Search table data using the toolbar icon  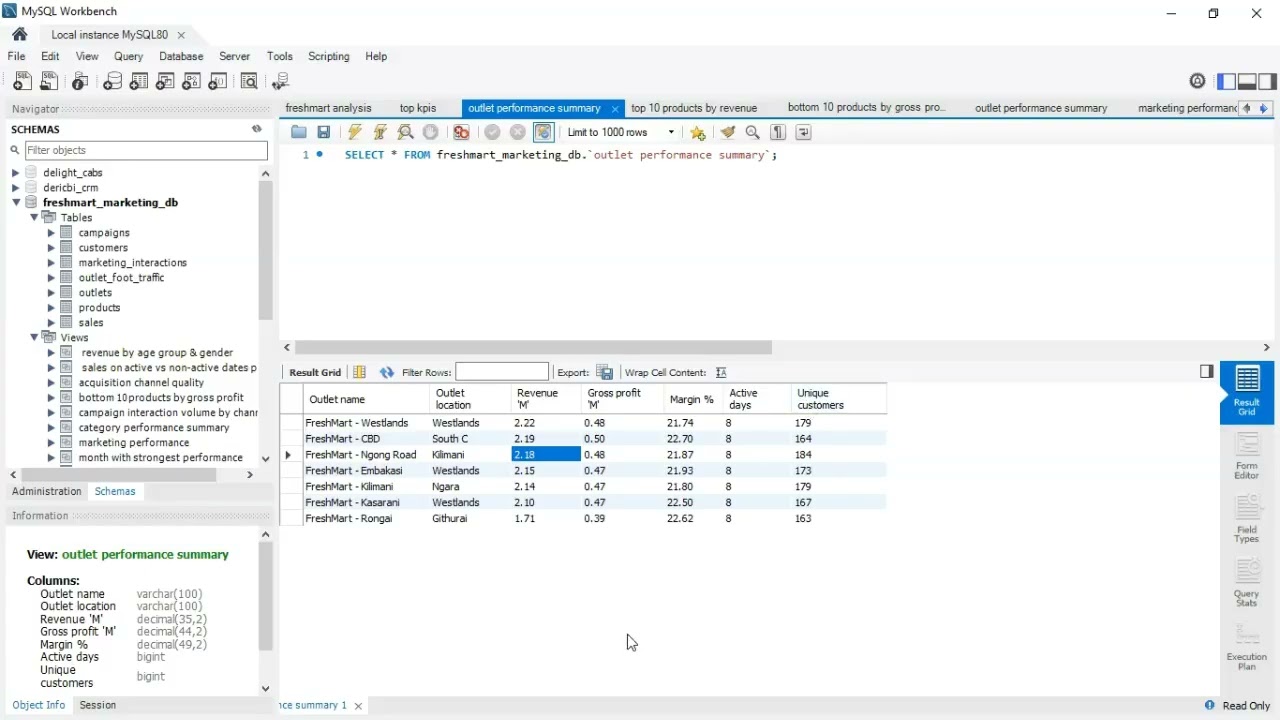pos(249,82)
